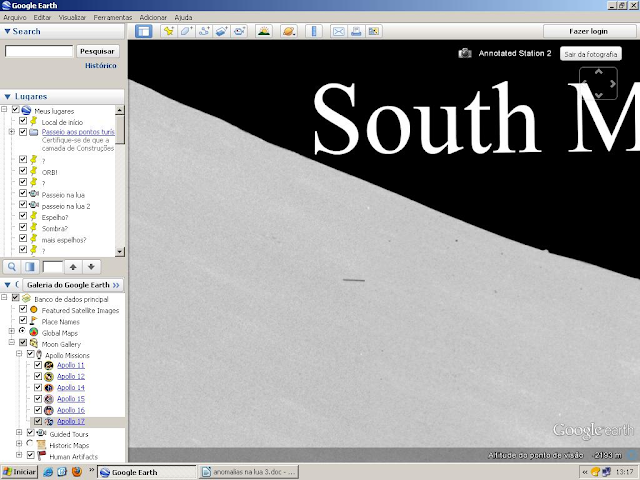Select the add image overlay tool
The height and width of the screenshot is (480, 640).
coord(221,31)
